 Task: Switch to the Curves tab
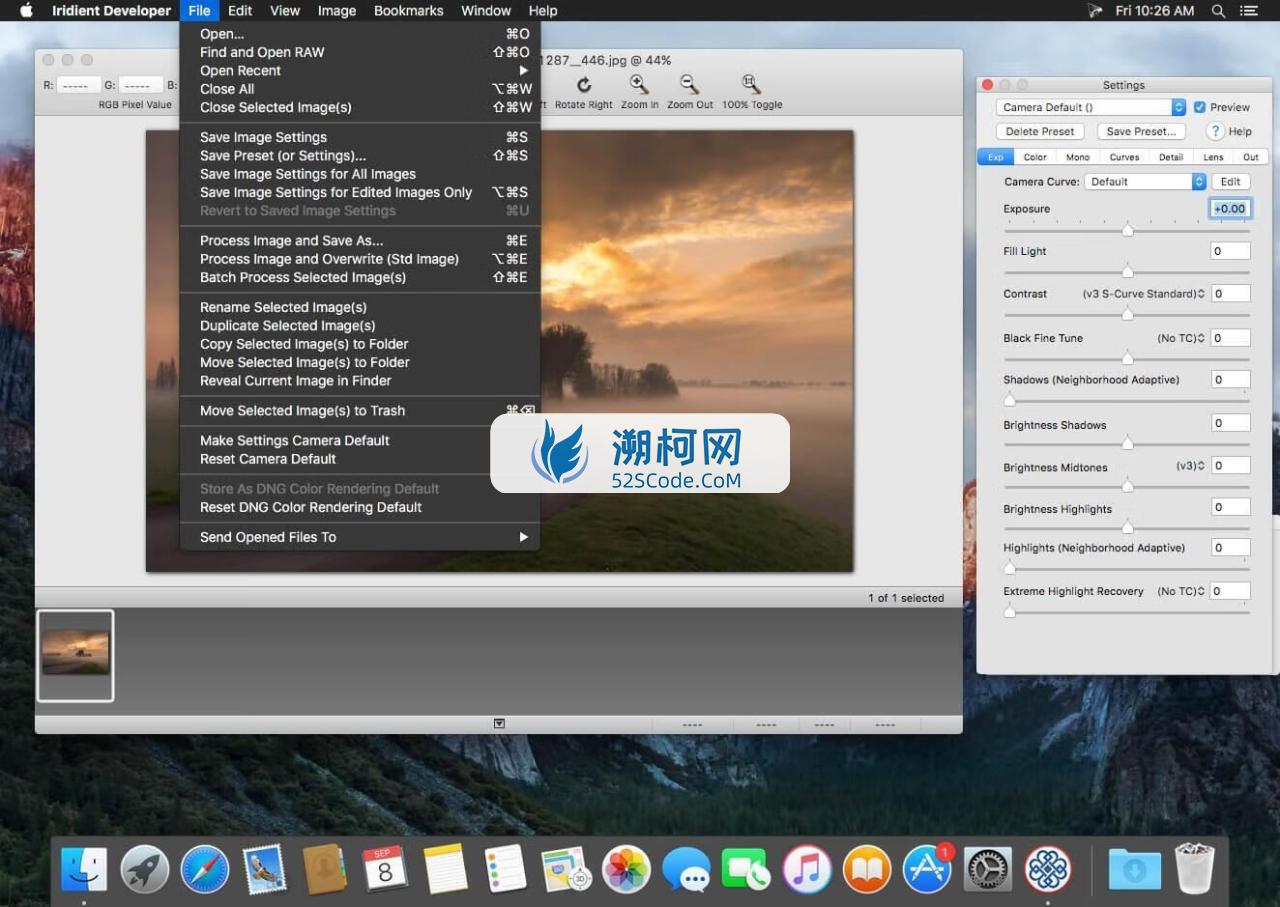click(x=1124, y=157)
